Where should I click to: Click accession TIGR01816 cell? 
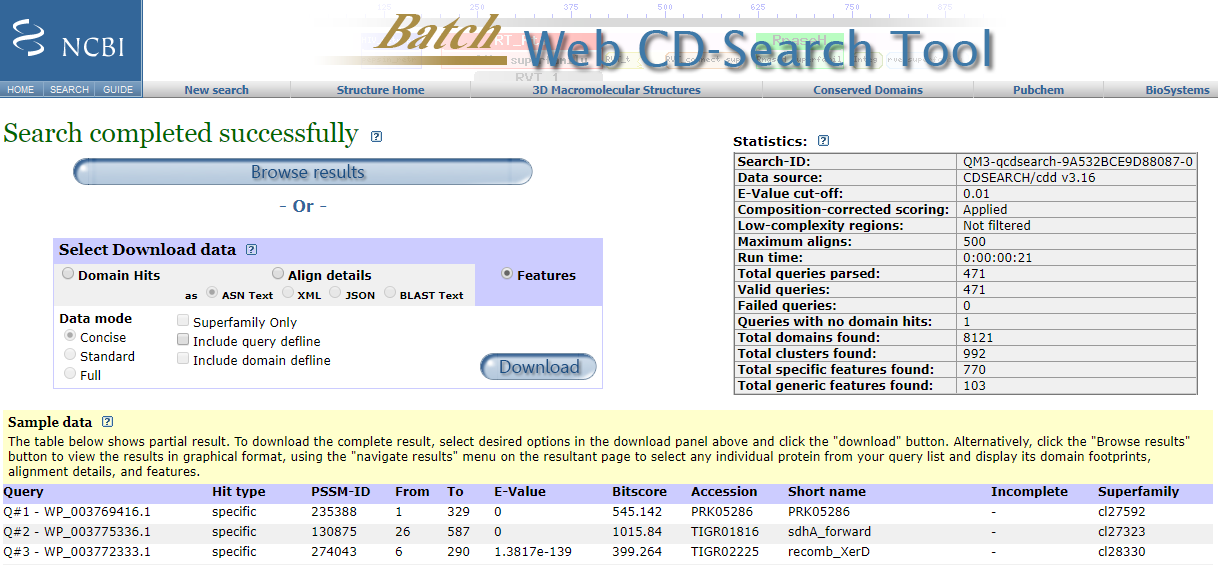click(x=726, y=531)
